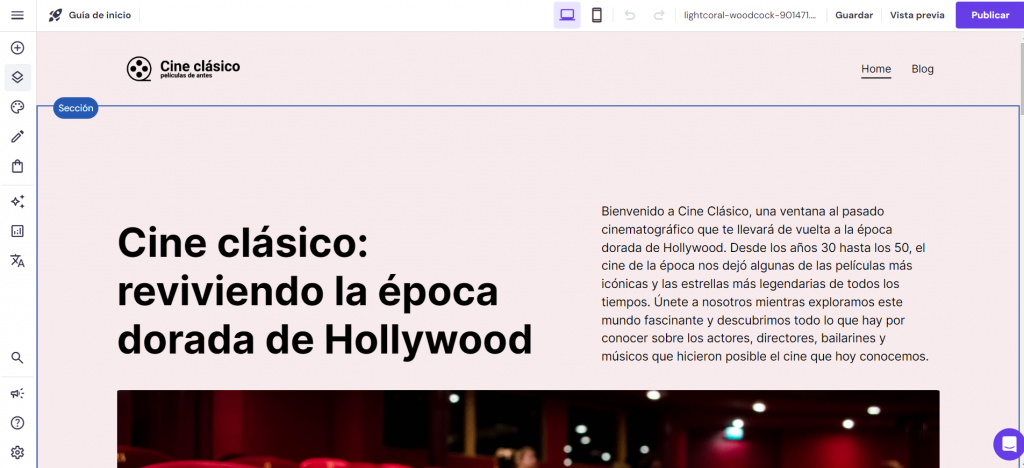Open the help question mark icon
Viewport: 1024px width, 468px height.
17,423
